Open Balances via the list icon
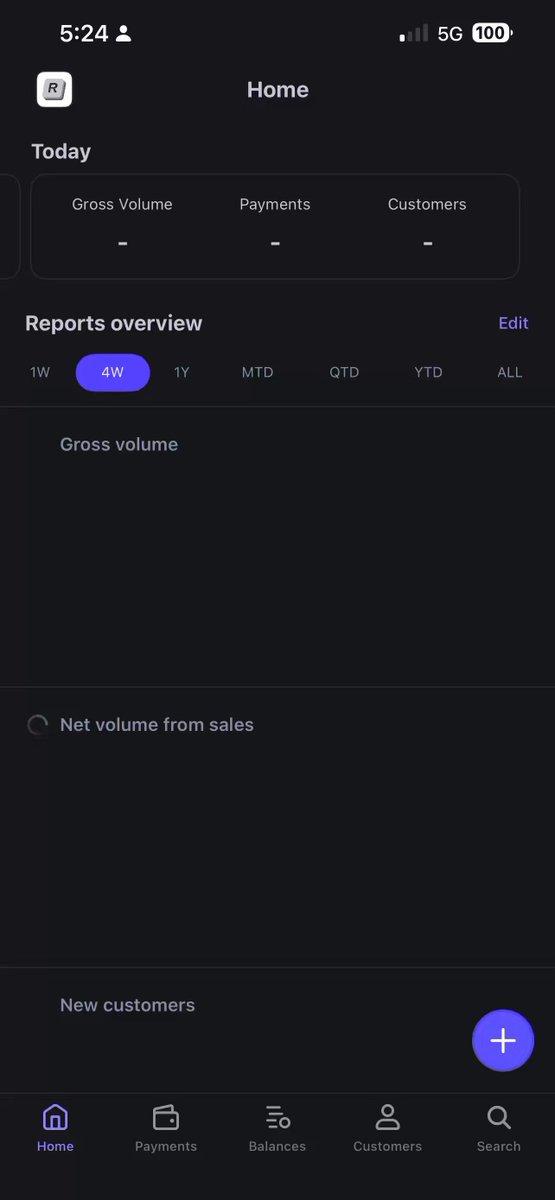The width and height of the screenshot is (555, 1200). click(x=277, y=1117)
